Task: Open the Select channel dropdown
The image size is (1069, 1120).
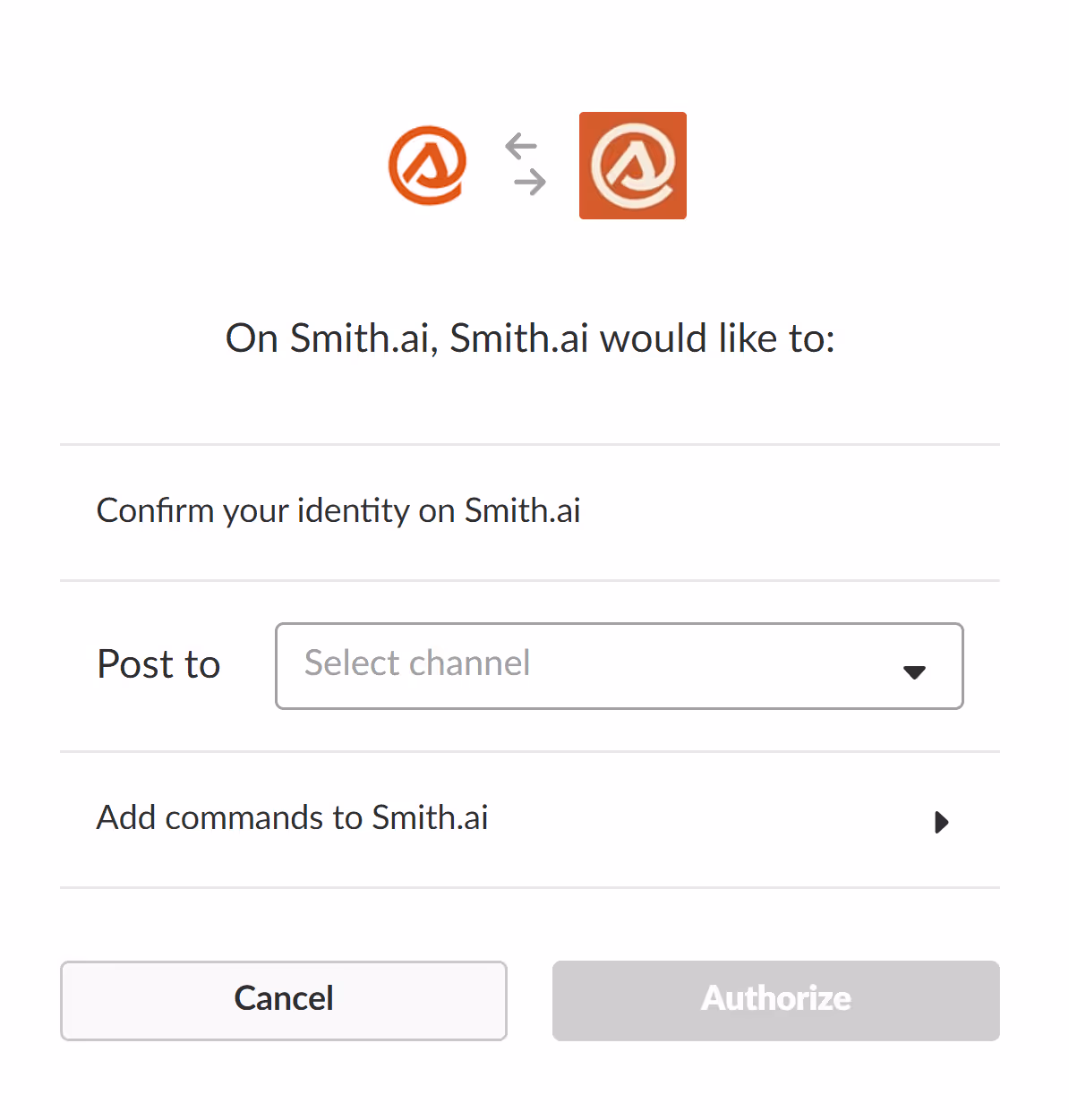Action: 619,666
